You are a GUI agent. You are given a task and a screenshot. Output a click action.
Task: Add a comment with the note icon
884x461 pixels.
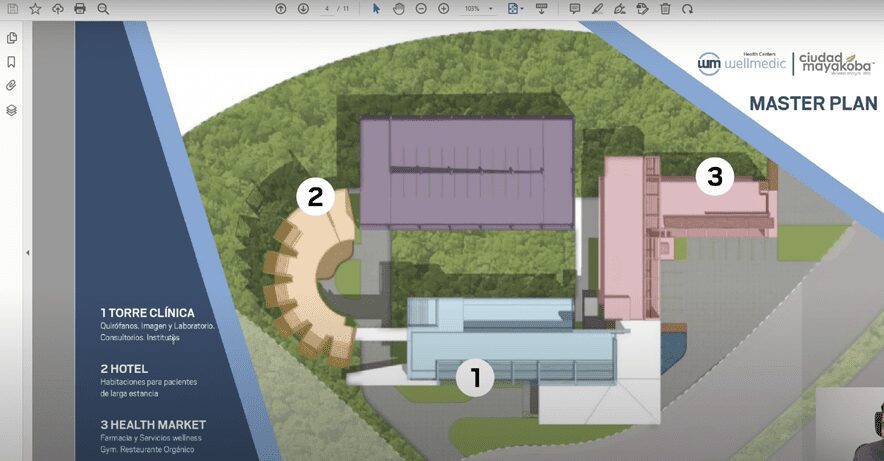575,8
